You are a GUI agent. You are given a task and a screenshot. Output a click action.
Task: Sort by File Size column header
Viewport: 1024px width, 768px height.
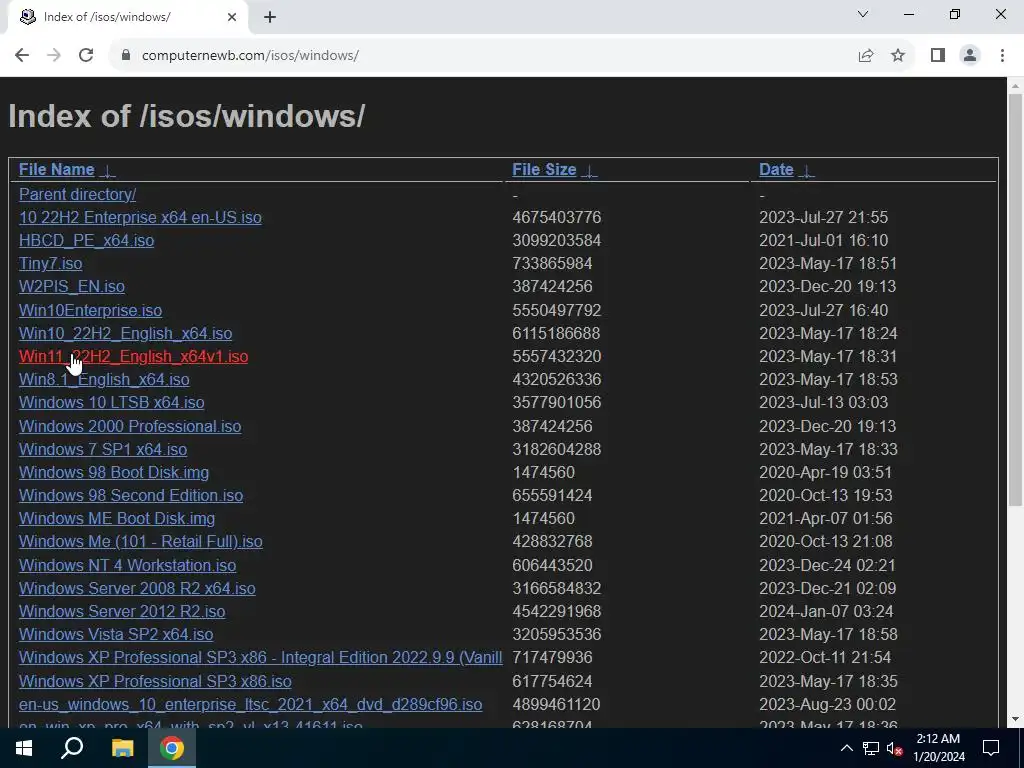(x=544, y=170)
